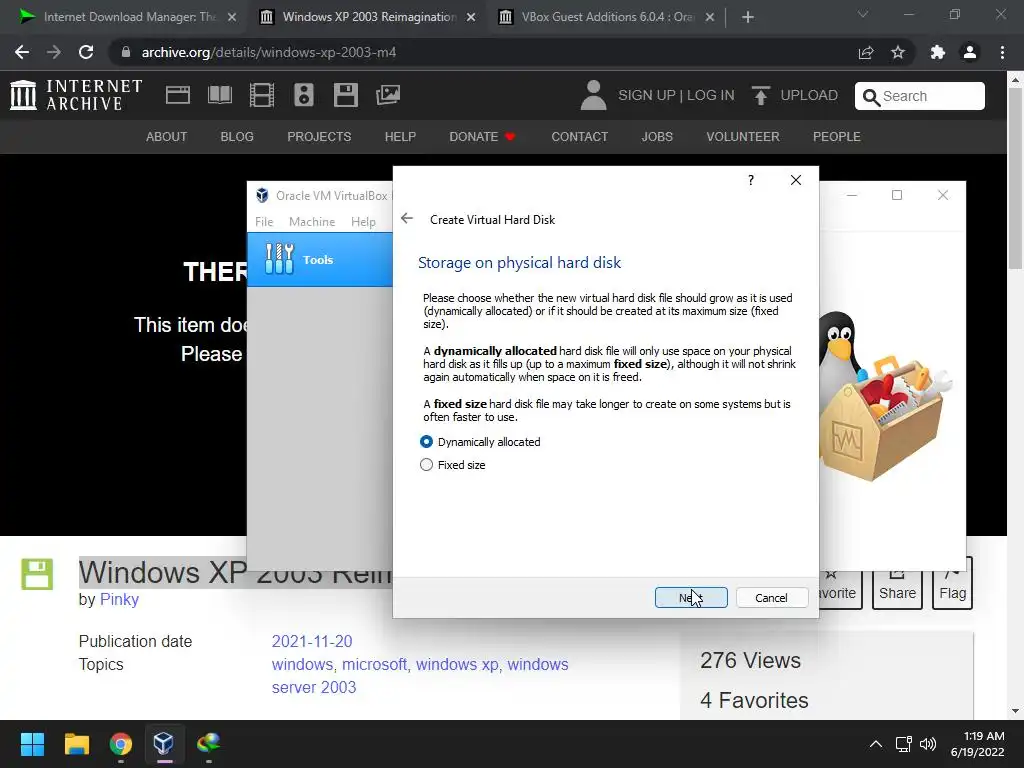Open the VOLUNTEER nav item
The image size is (1024, 768).
point(743,136)
